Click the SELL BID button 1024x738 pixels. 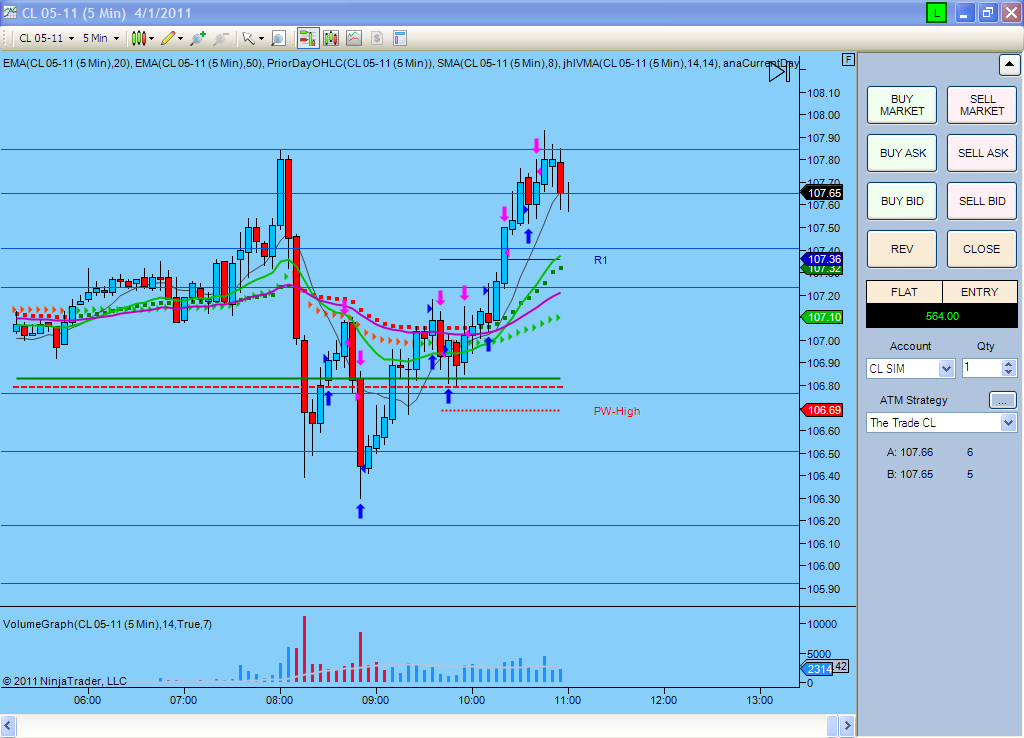(982, 201)
